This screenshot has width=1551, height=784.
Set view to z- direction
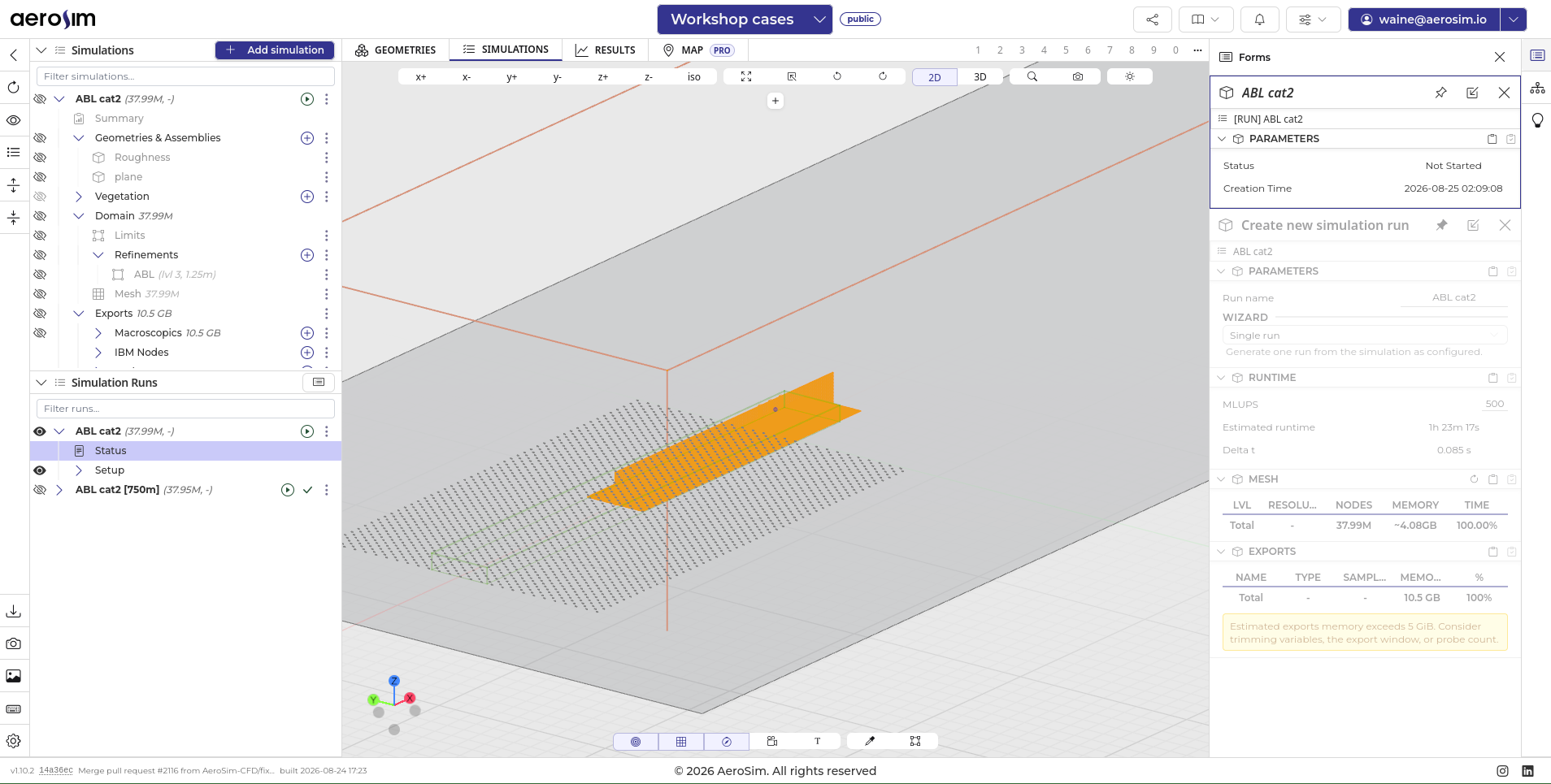pyautogui.click(x=649, y=77)
